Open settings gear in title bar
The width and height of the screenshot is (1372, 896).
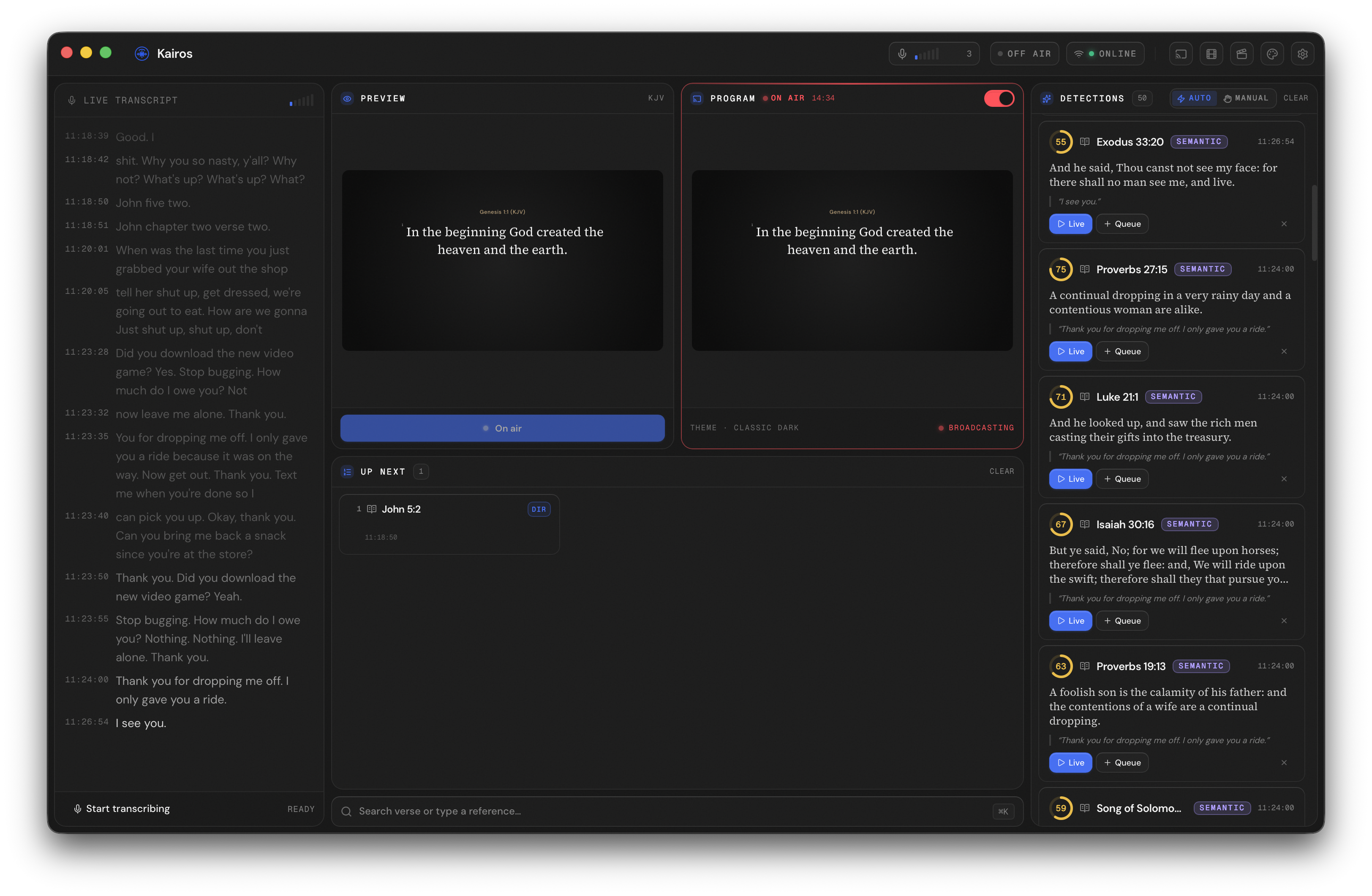[x=1302, y=54]
